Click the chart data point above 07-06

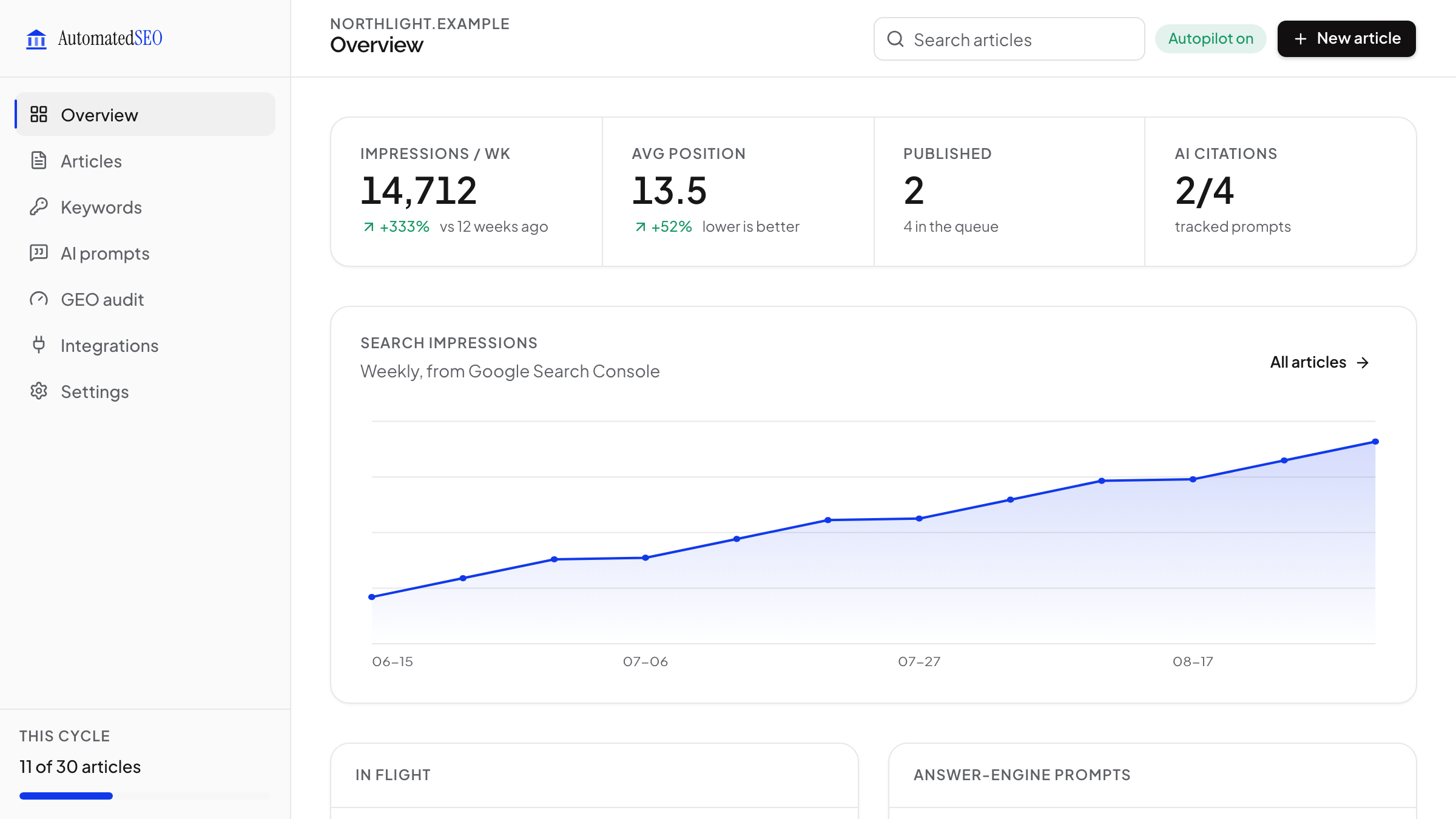(645, 558)
